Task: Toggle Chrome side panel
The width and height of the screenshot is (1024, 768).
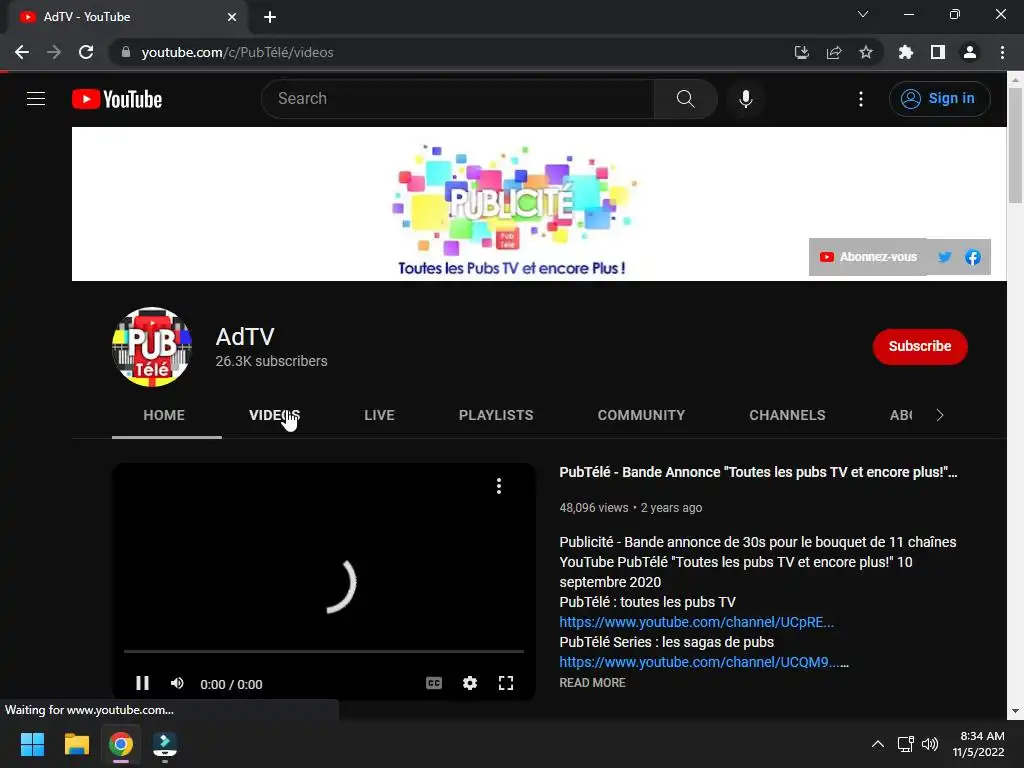Action: tap(937, 52)
